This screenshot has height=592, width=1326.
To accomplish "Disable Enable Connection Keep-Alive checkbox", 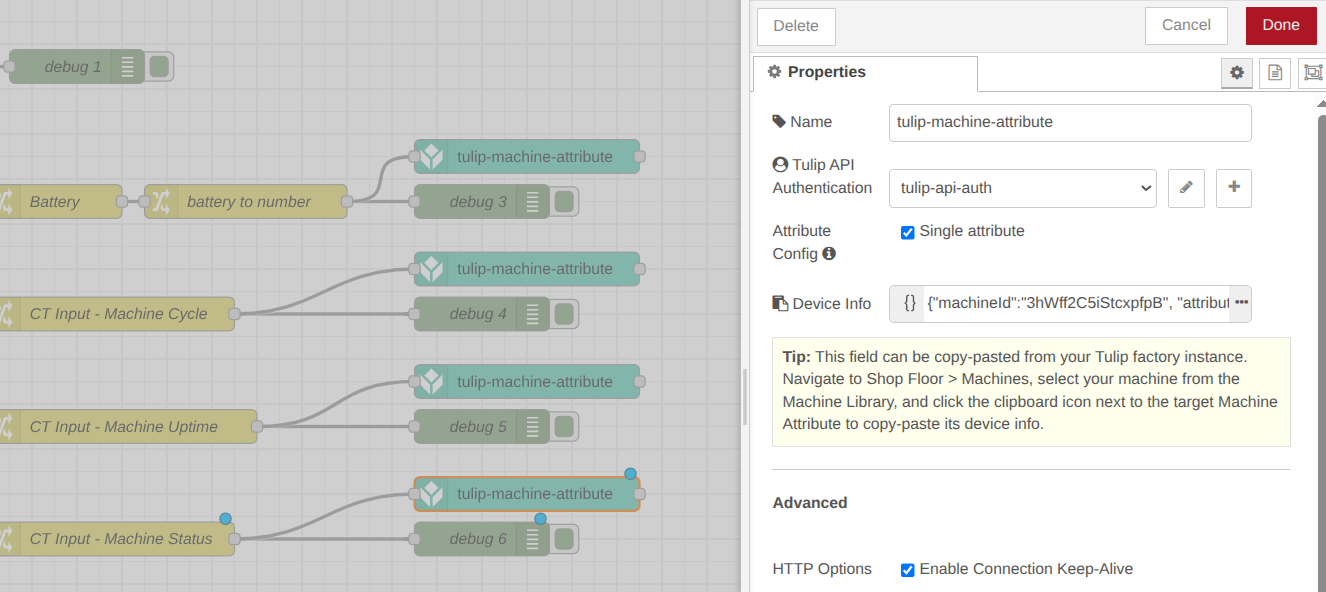I will 908,570.
